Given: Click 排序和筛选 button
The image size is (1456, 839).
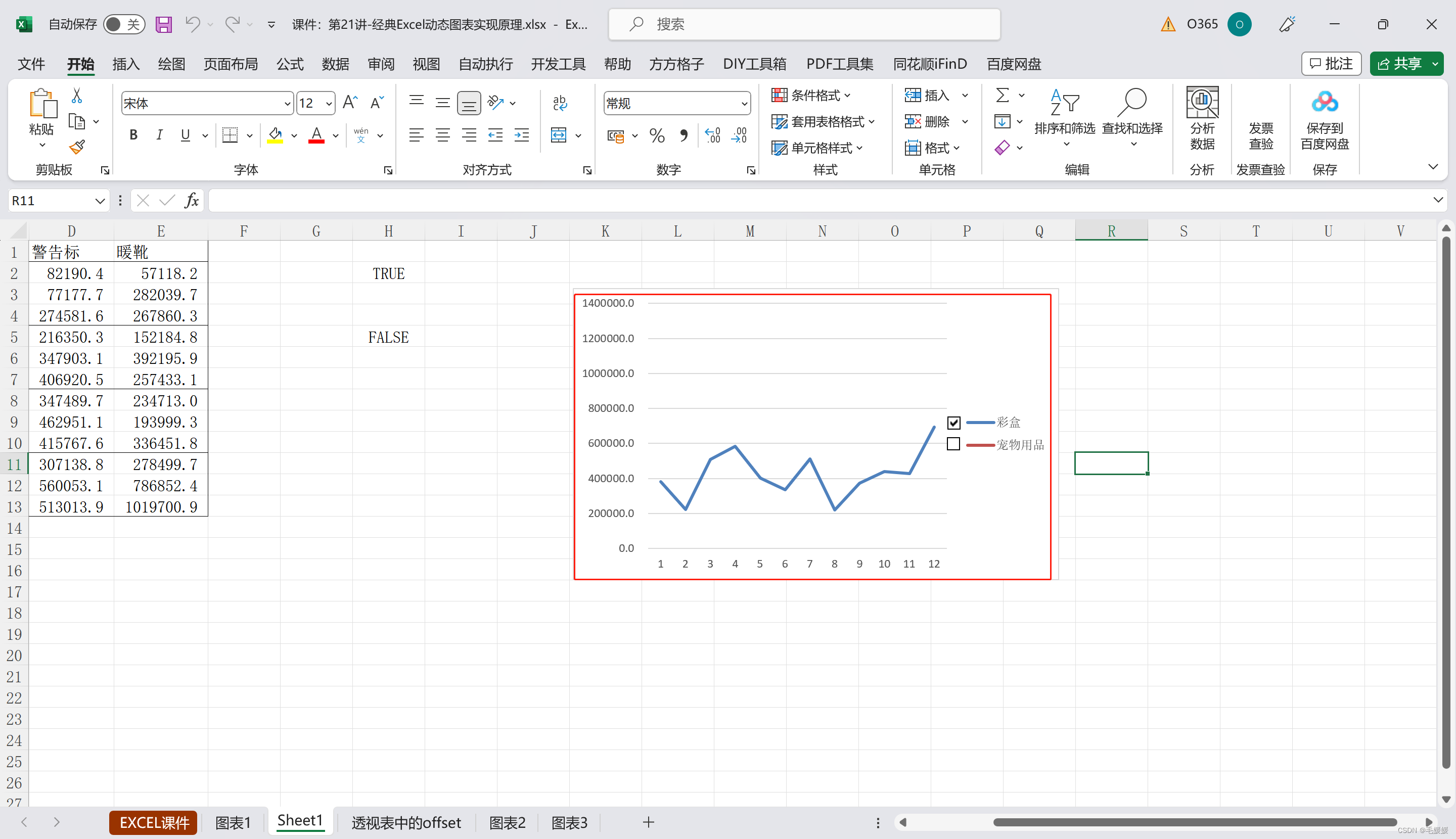Looking at the screenshot, I should click(1065, 119).
